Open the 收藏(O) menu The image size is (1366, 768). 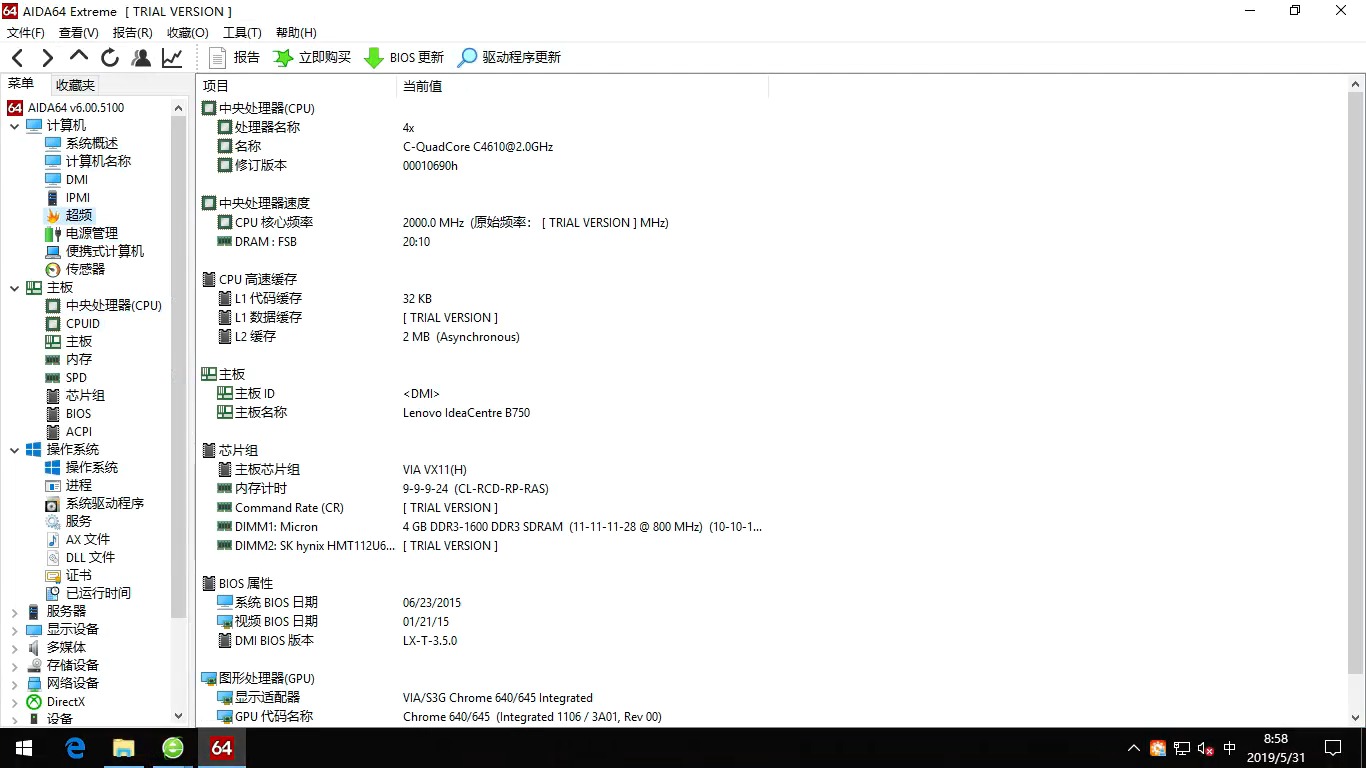[x=188, y=33]
